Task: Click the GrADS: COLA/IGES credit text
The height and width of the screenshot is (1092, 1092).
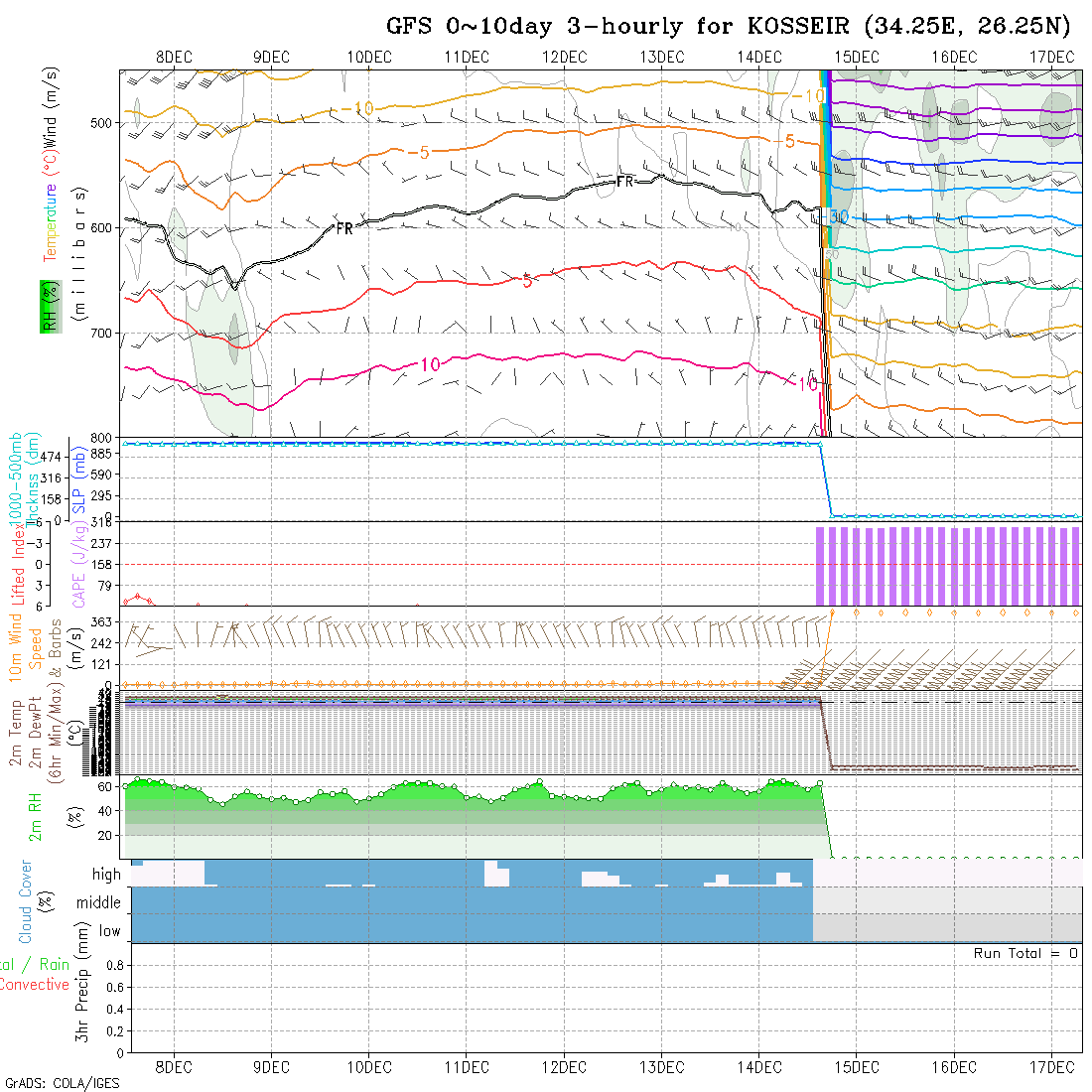Action: pyautogui.click(x=62, y=1083)
